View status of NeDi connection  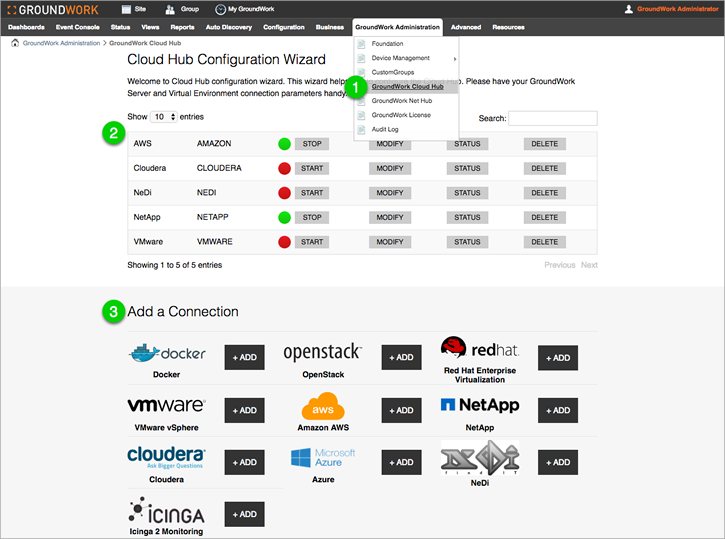[467, 193]
